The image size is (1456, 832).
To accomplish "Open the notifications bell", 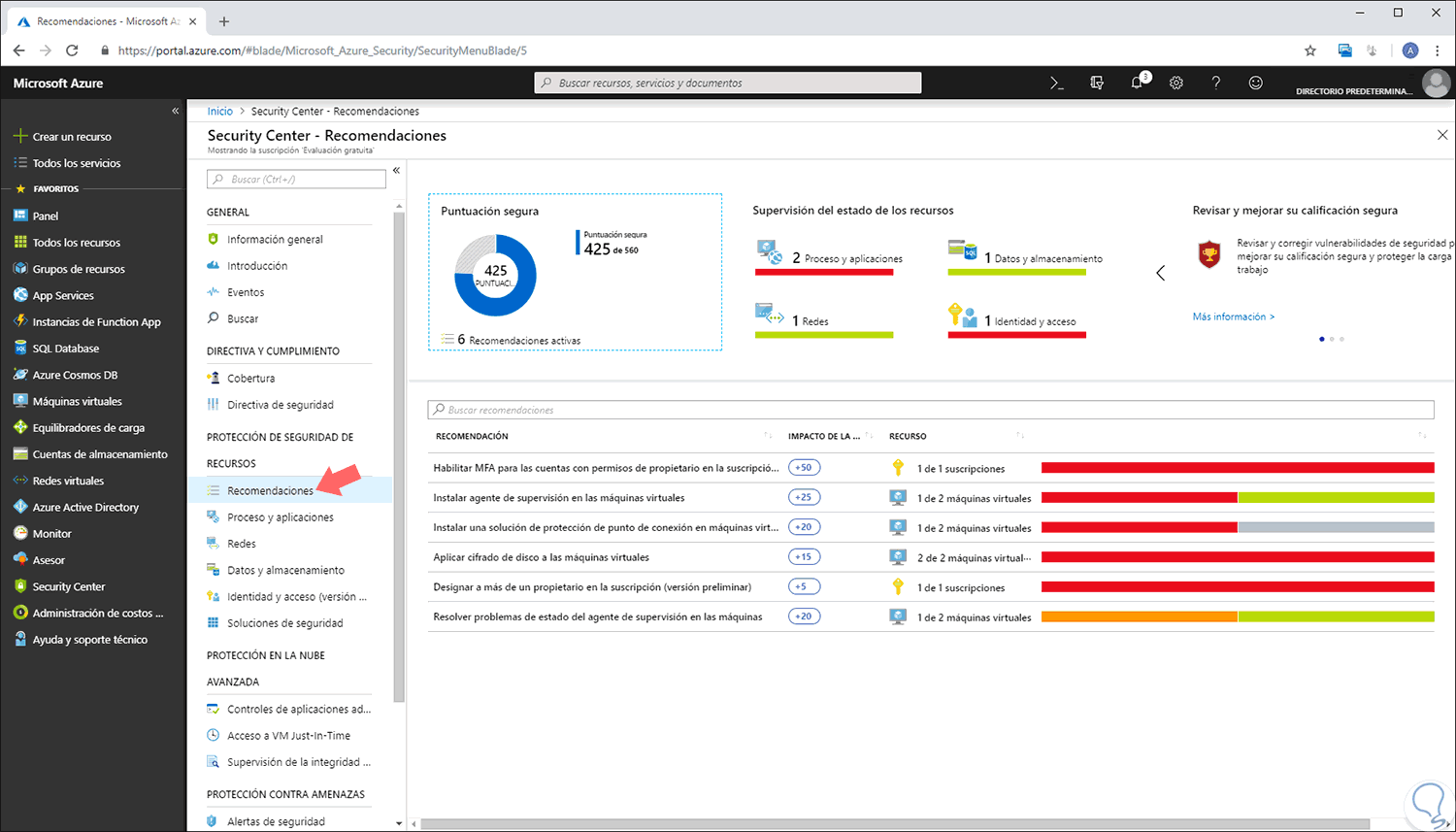I will [1138, 83].
